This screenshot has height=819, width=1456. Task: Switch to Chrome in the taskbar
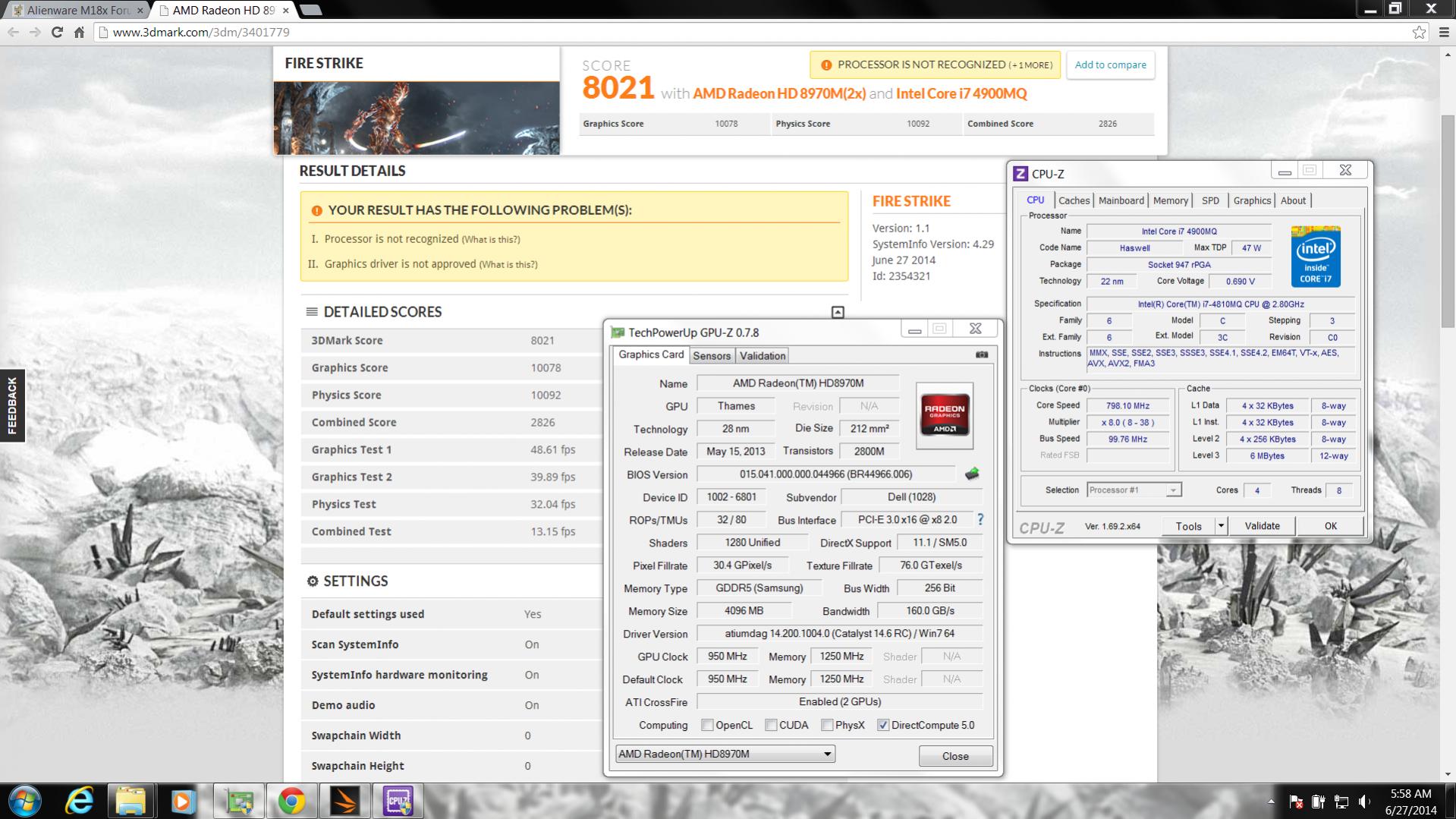pos(291,802)
